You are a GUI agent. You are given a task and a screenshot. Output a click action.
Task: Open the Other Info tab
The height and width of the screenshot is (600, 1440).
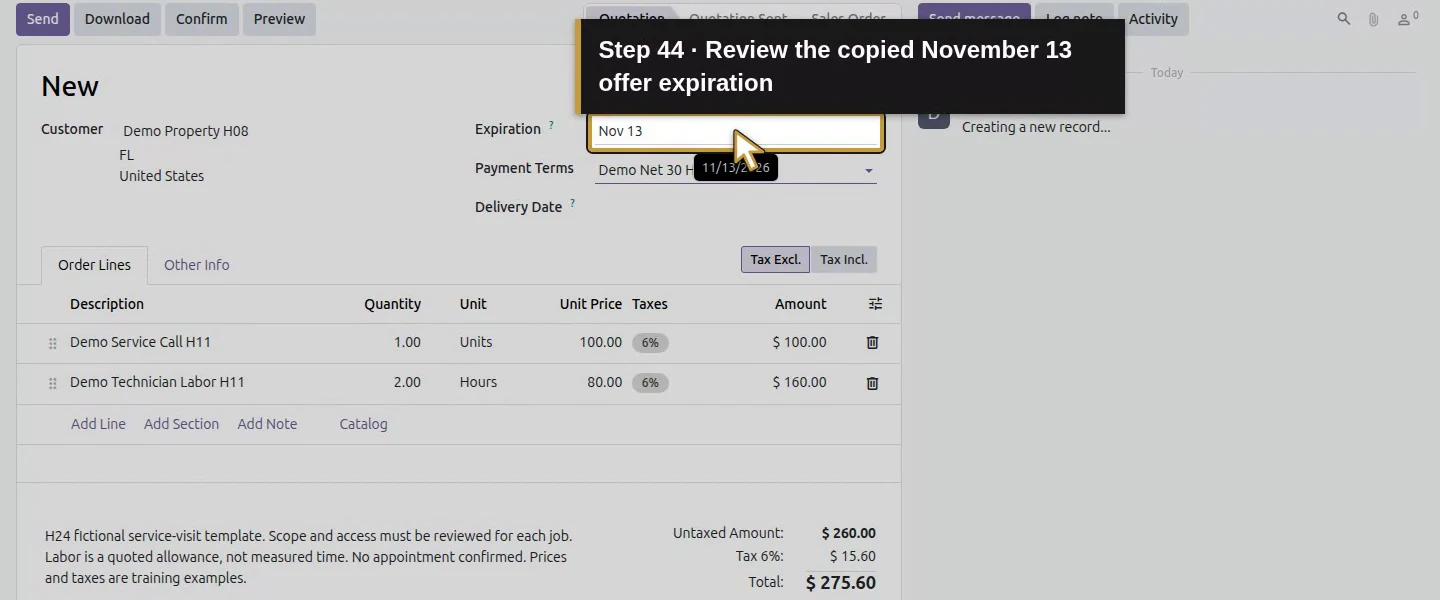click(x=197, y=265)
